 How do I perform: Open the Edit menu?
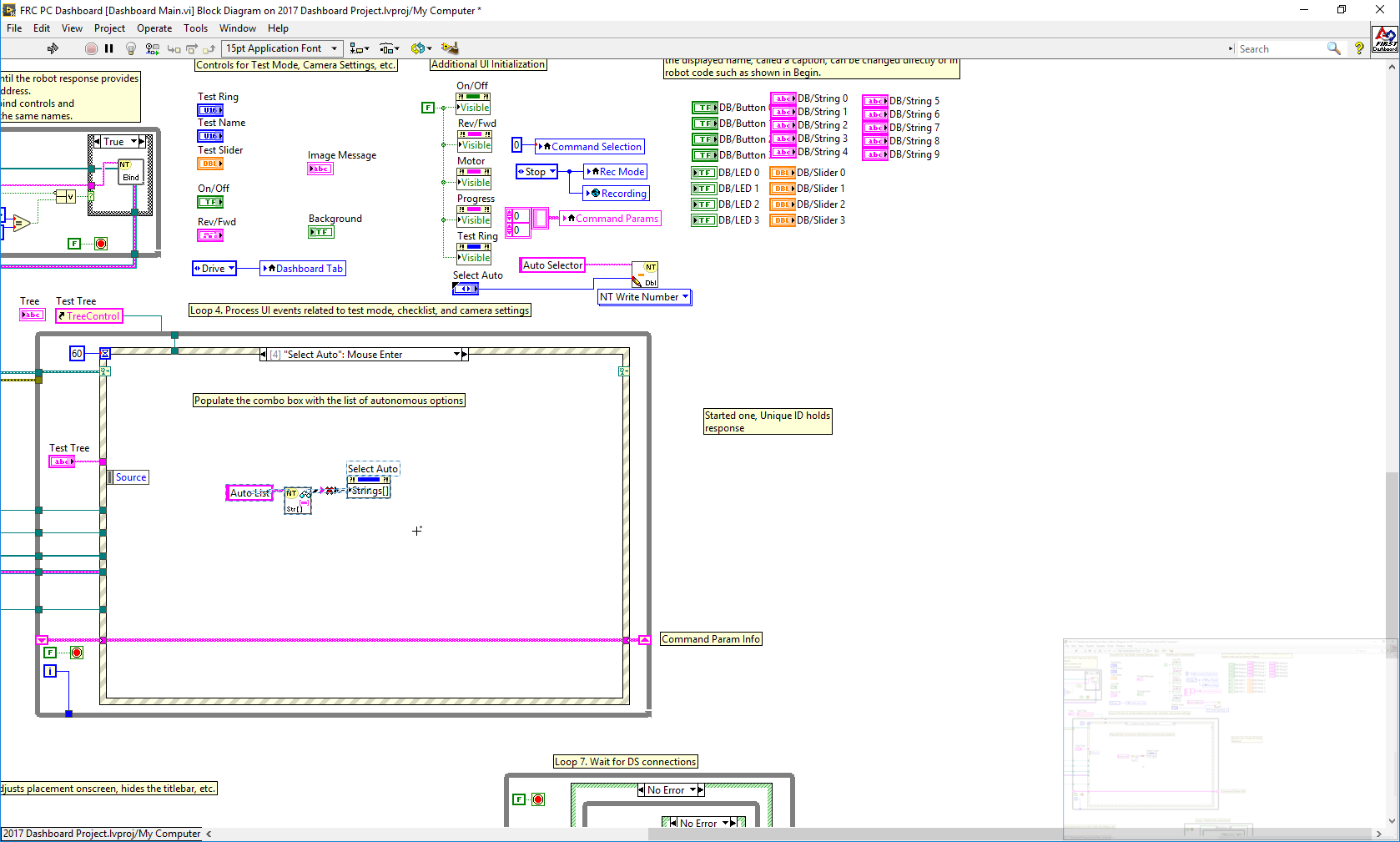(x=42, y=28)
